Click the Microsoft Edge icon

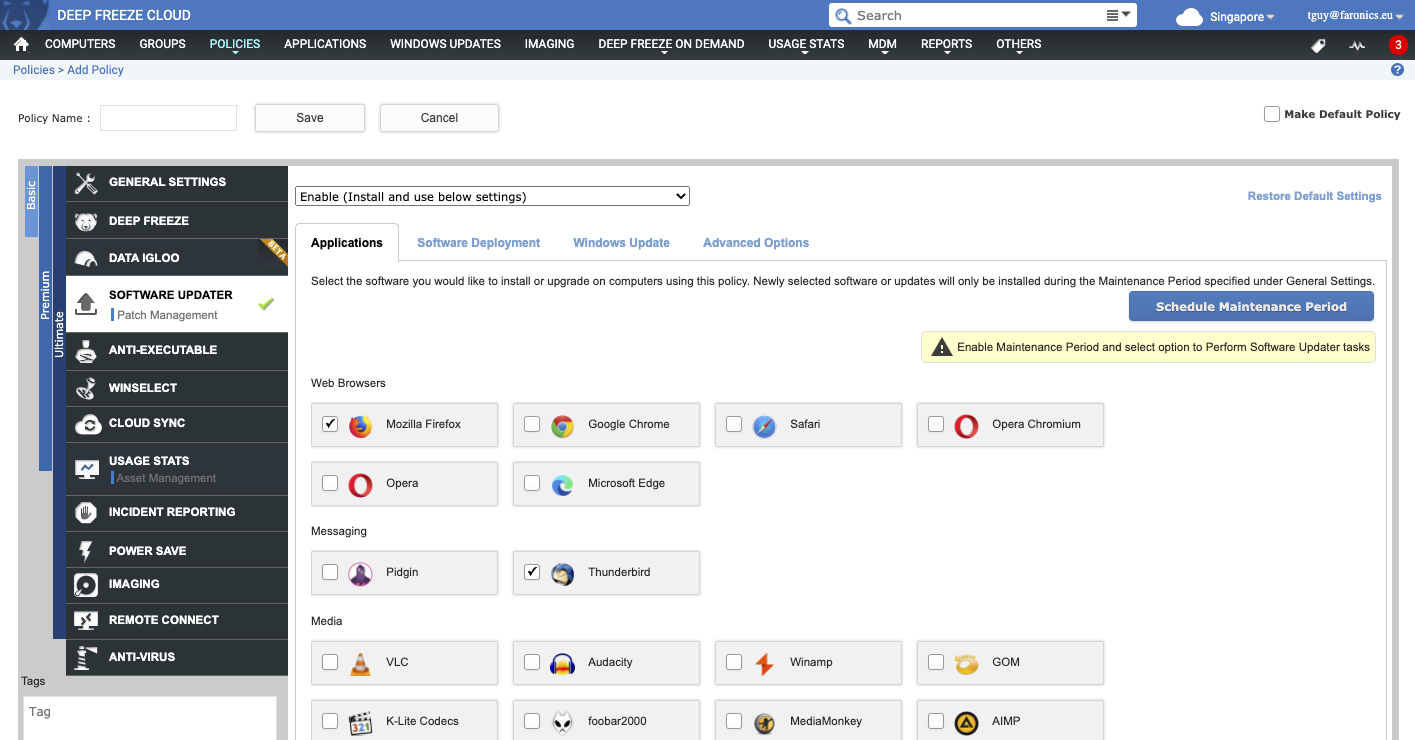point(562,484)
